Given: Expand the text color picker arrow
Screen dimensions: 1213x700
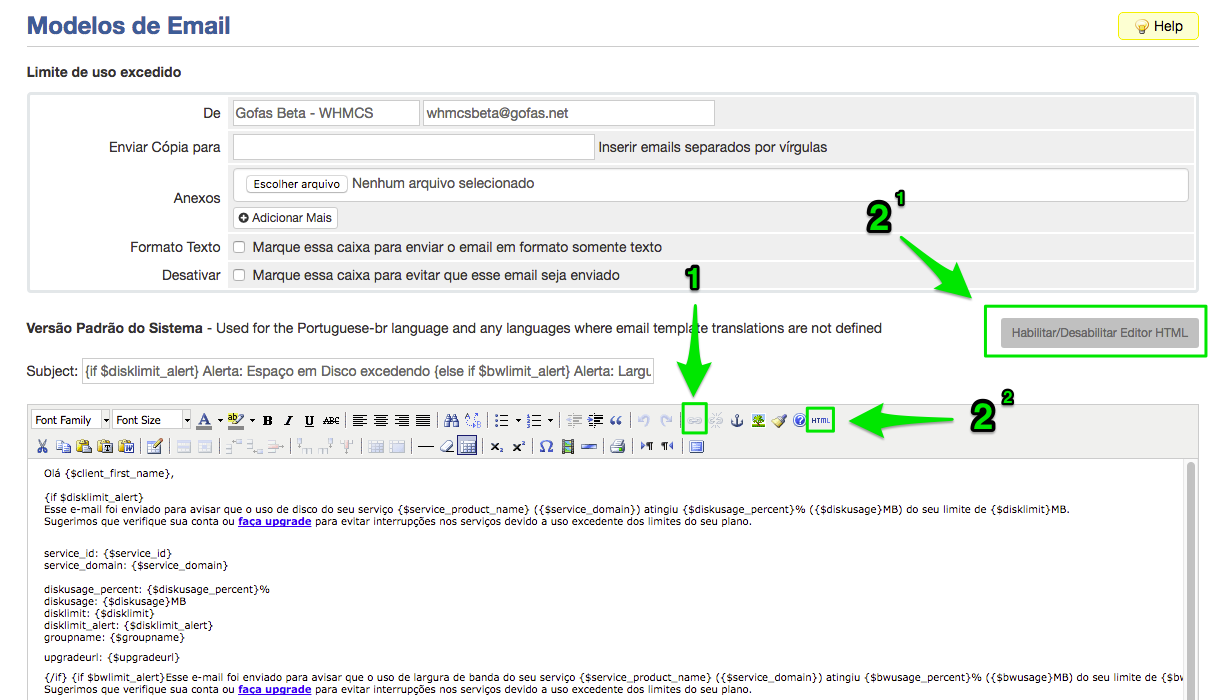Looking at the screenshot, I should coord(220,421).
